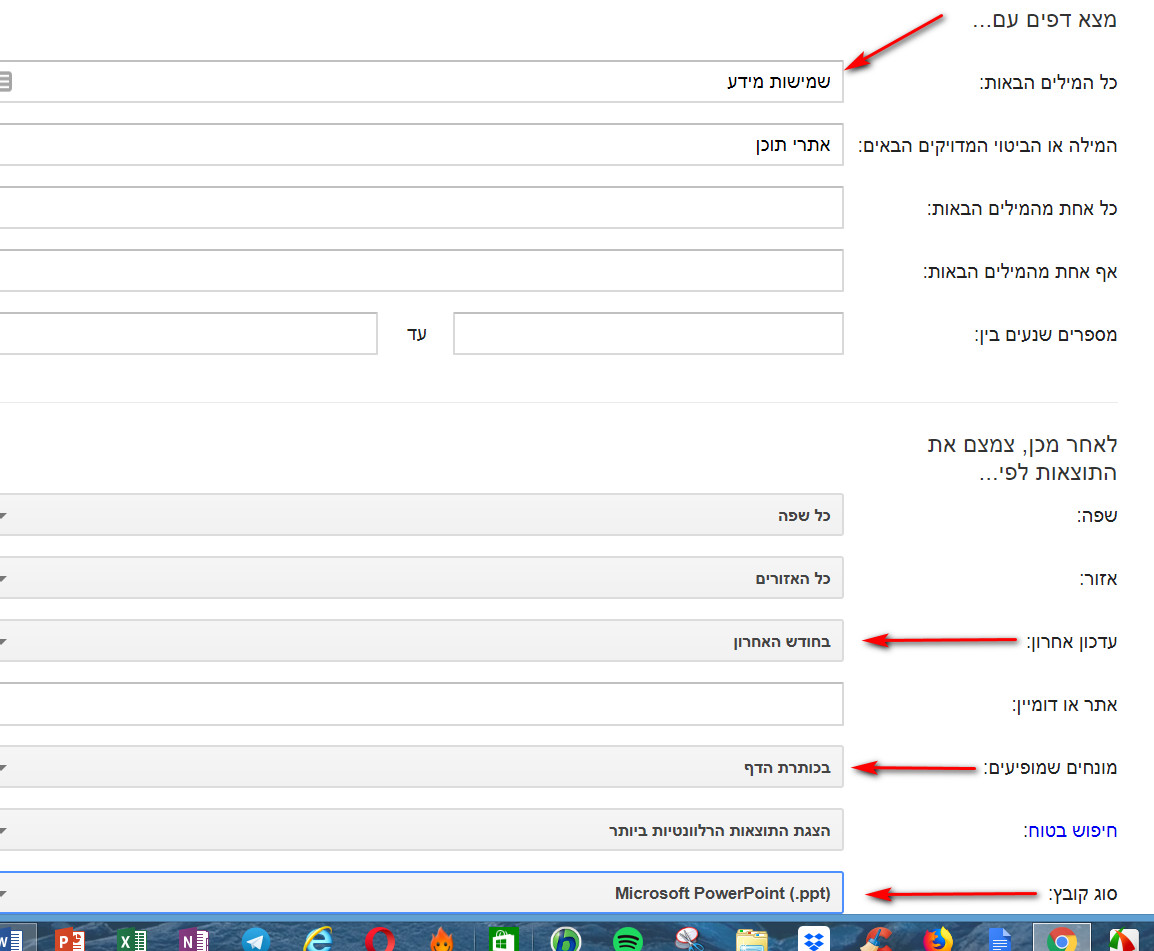This screenshot has width=1154, height=951.
Task: Open the סוג קובץ file type dropdown
Action: (420, 893)
